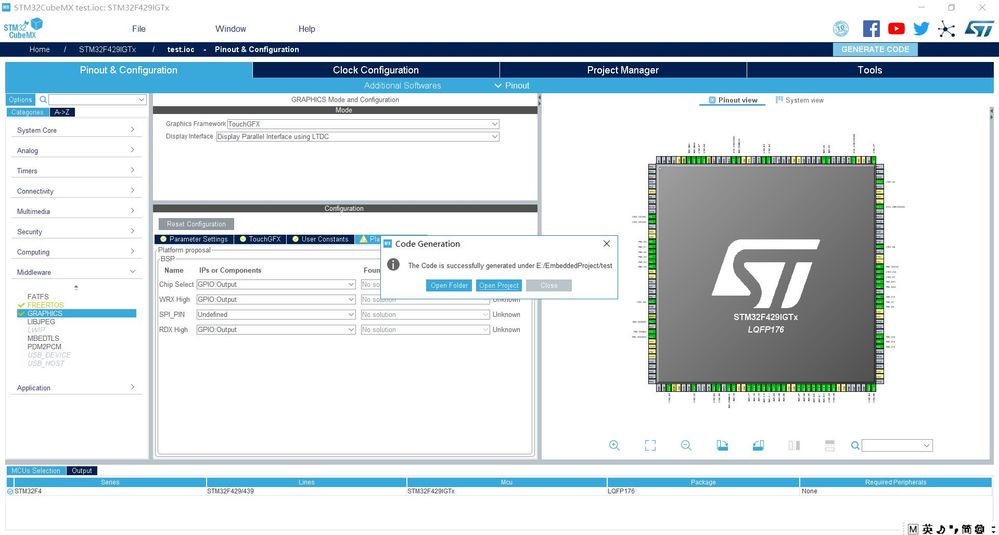The image size is (999, 535).
Task: Click the 简 character mode indicator in tray
Action: (967, 529)
